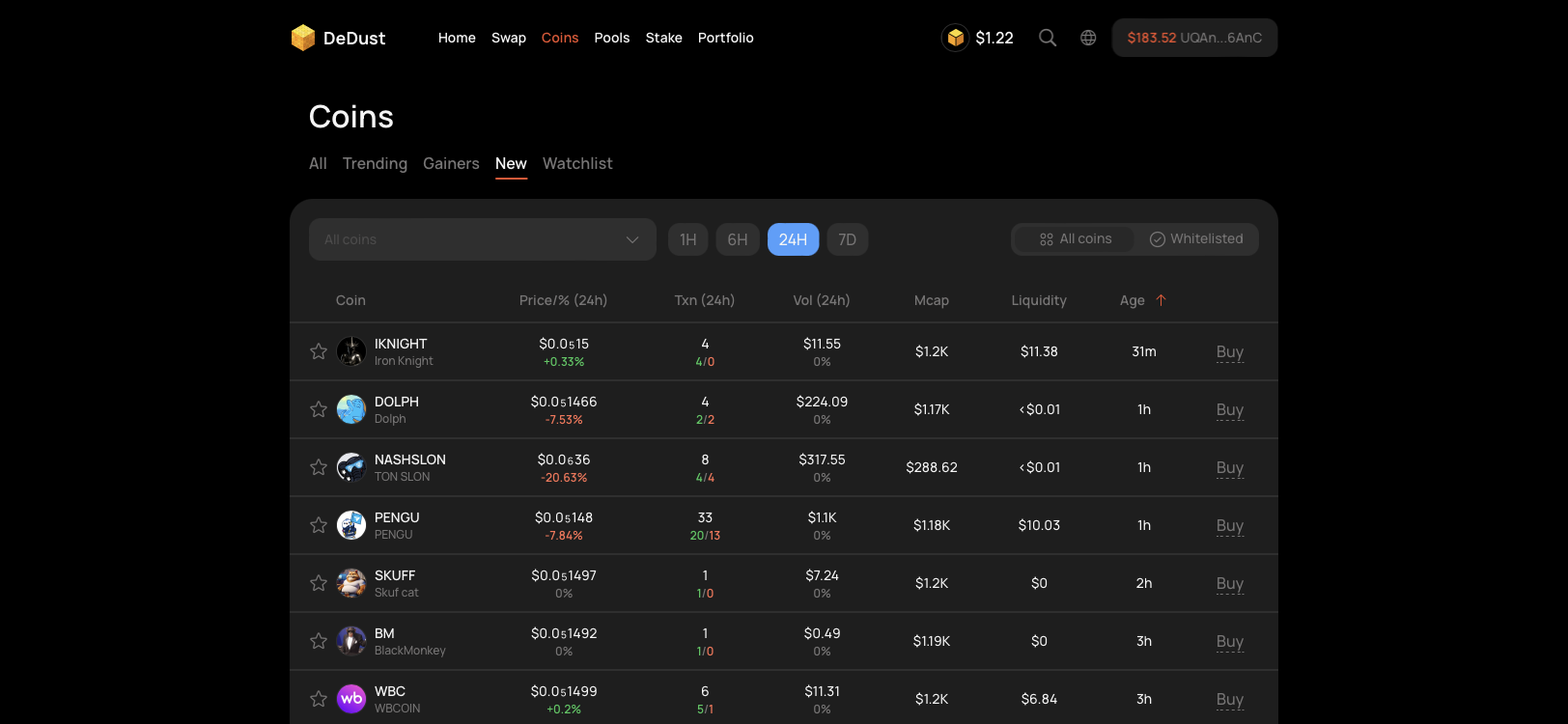Buy the NASHSLON coin
The width and height of the screenshot is (1568, 724).
click(x=1230, y=468)
